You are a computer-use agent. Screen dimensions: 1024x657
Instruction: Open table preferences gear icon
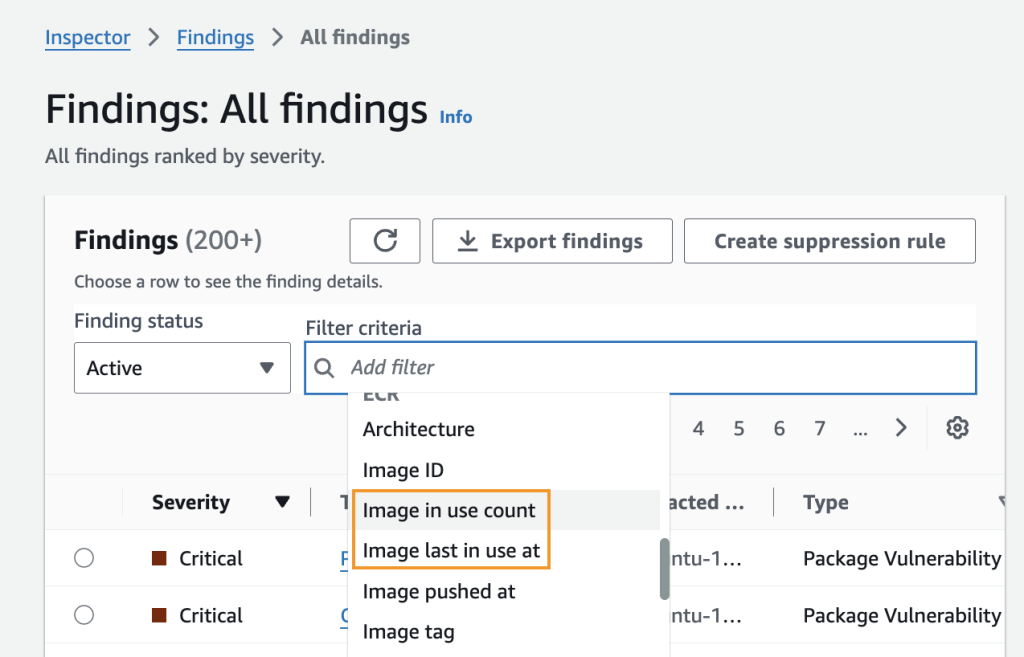click(x=957, y=428)
